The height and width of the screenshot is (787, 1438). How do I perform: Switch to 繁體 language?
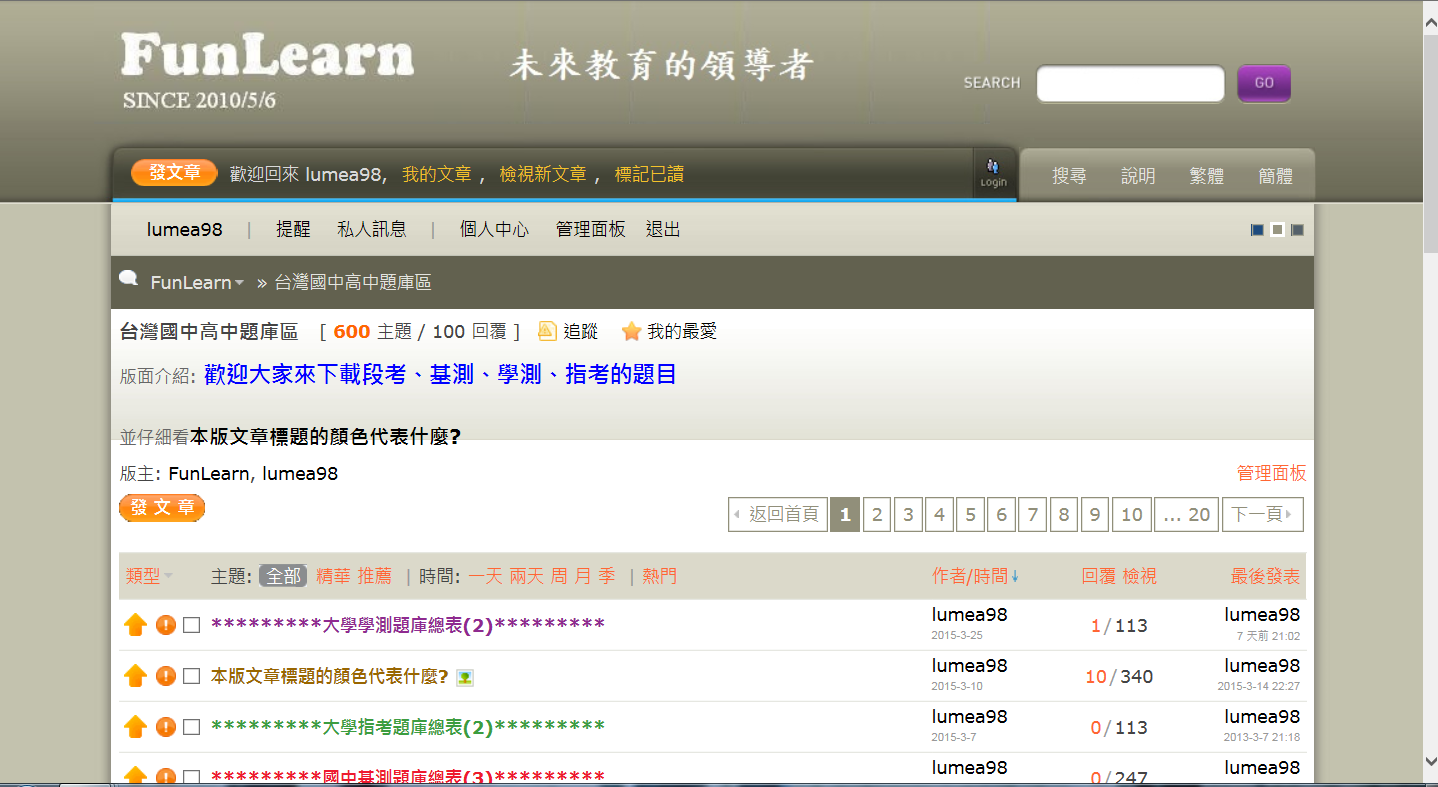pos(1207,176)
